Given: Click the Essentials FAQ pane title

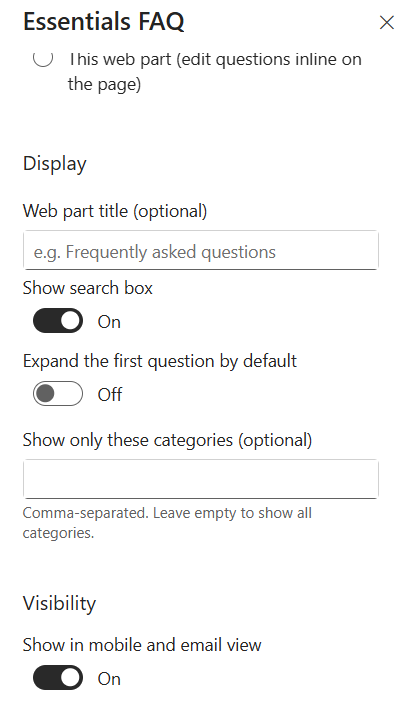Looking at the screenshot, I should (104, 21).
